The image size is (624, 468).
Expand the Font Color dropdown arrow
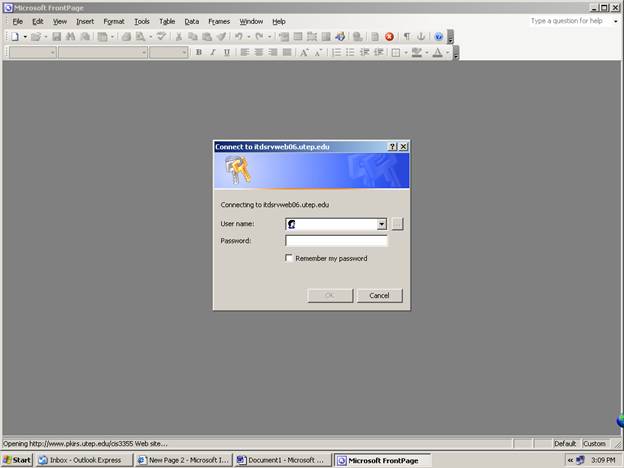click(448, 53)
